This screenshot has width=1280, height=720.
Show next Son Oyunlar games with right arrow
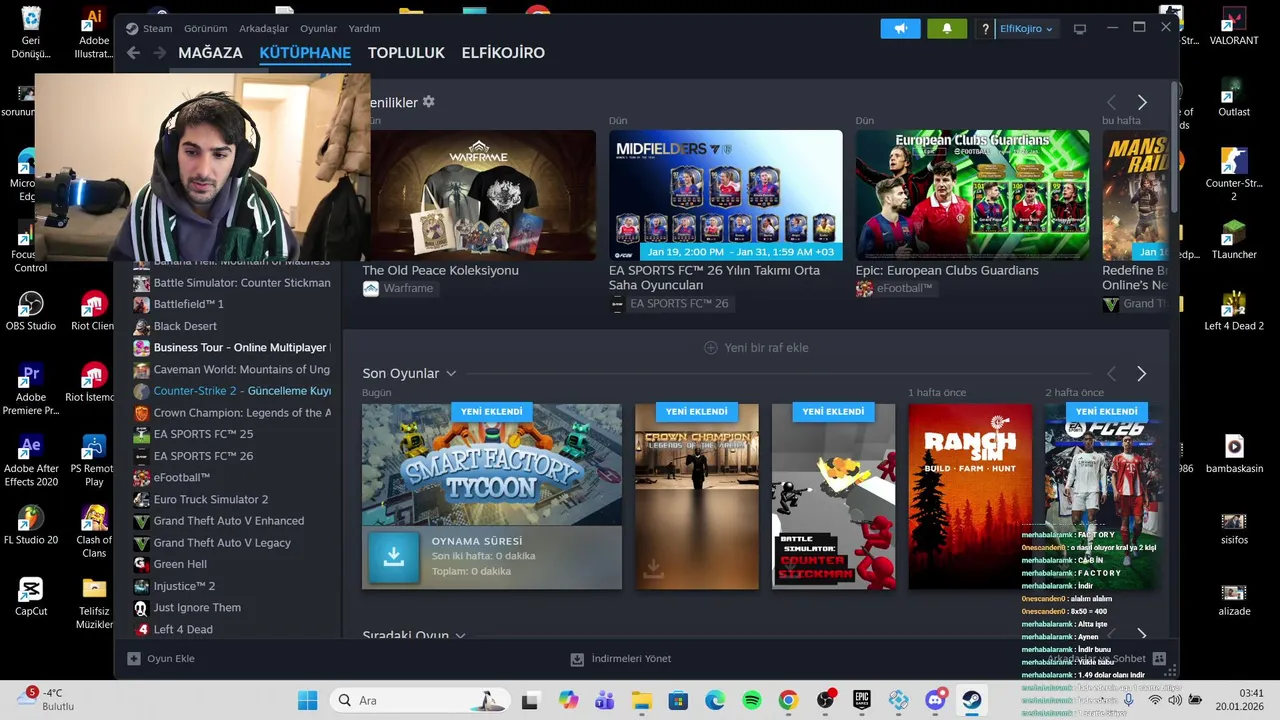pyautogui.click(x=1142, y=374)
